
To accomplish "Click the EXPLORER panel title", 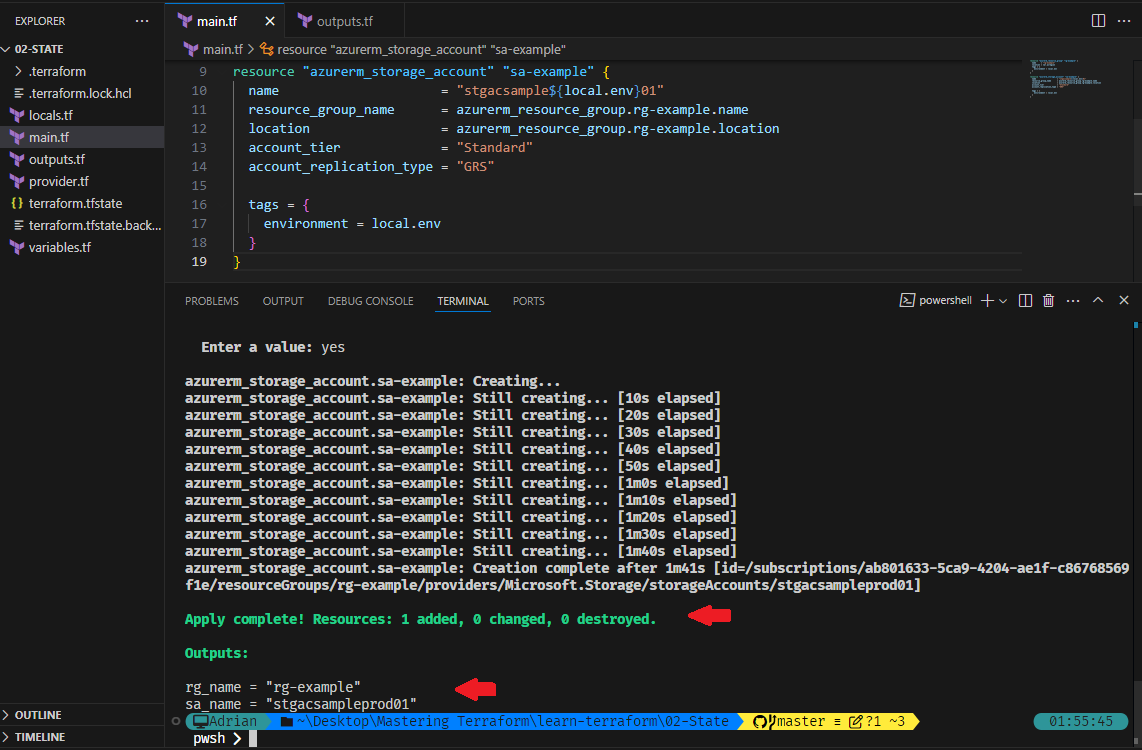I will 40,21.
